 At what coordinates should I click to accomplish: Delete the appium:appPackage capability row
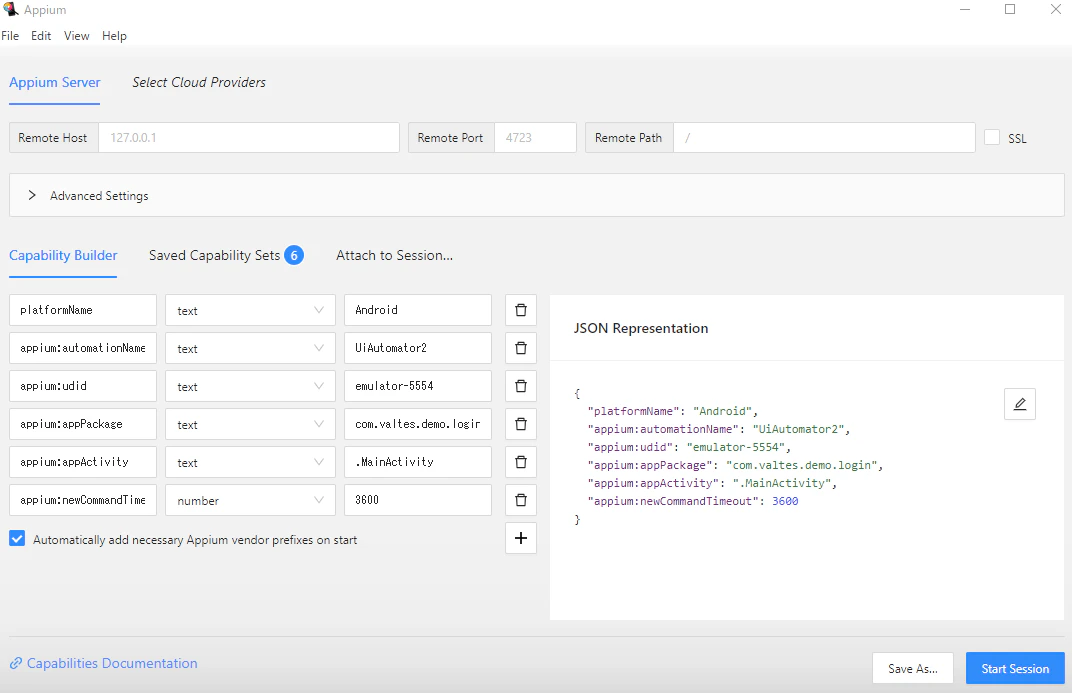click(x=520, y=424)
